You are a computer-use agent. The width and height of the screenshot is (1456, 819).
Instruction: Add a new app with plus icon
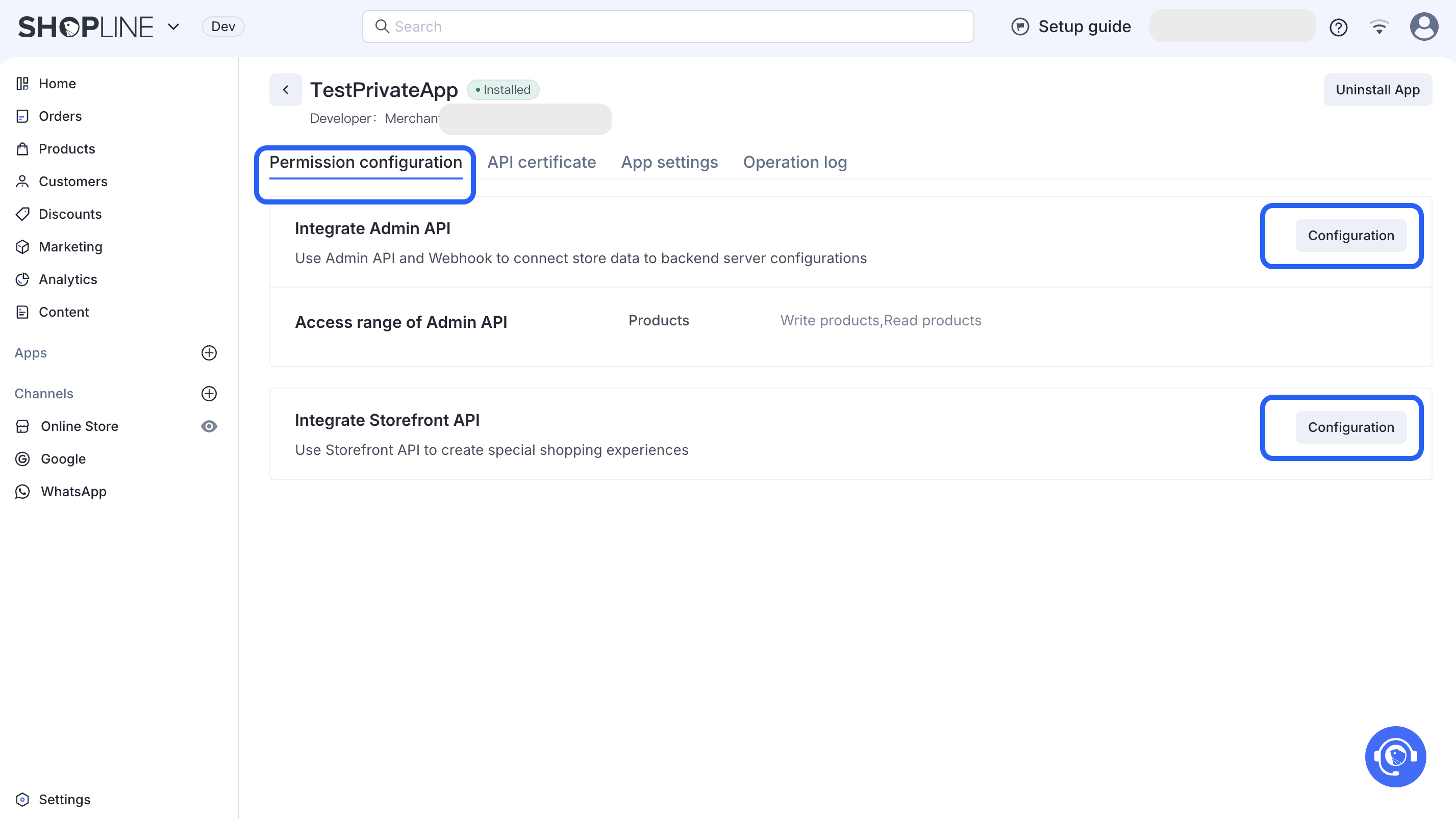209,353
